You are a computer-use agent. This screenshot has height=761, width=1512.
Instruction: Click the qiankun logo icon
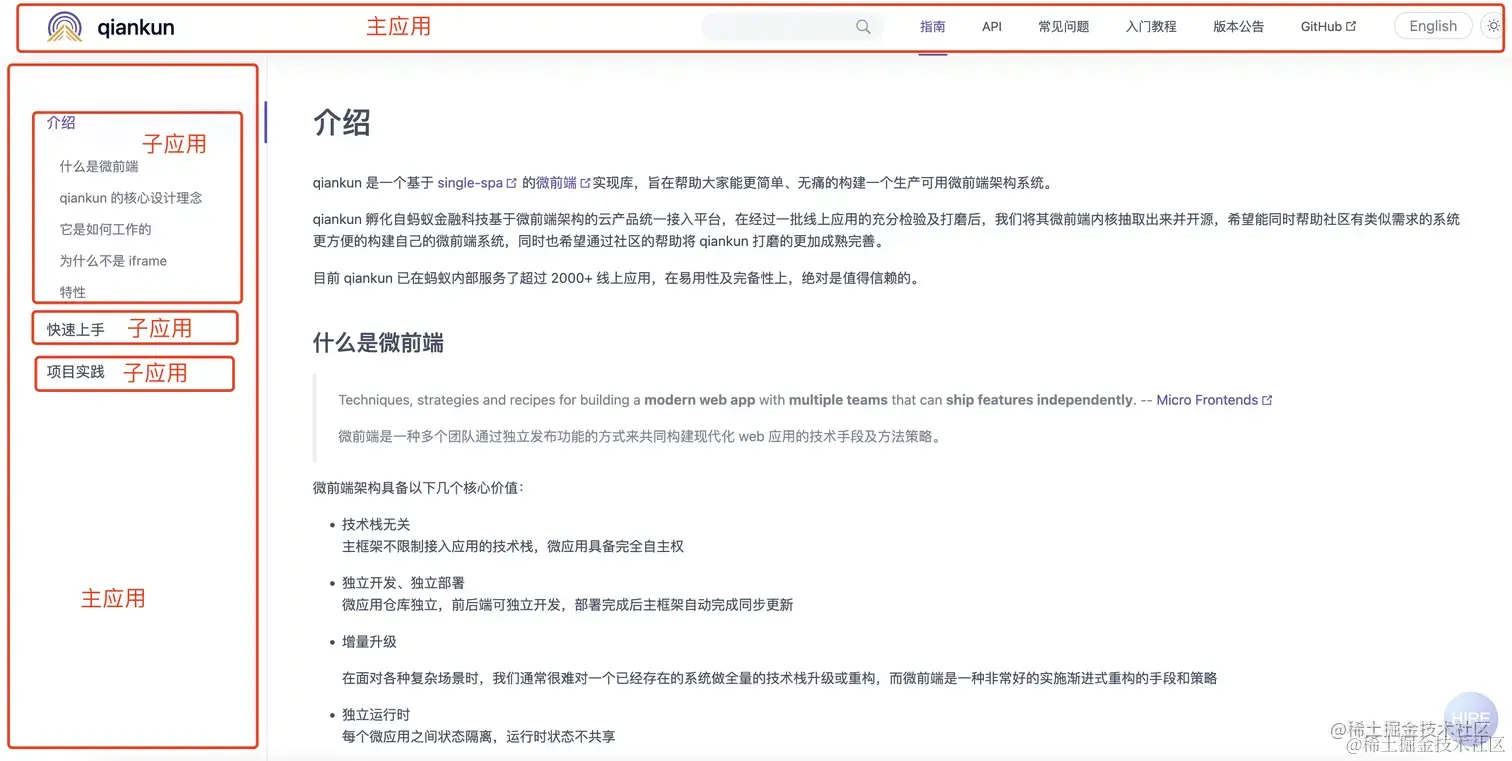[x=65, y=27]
